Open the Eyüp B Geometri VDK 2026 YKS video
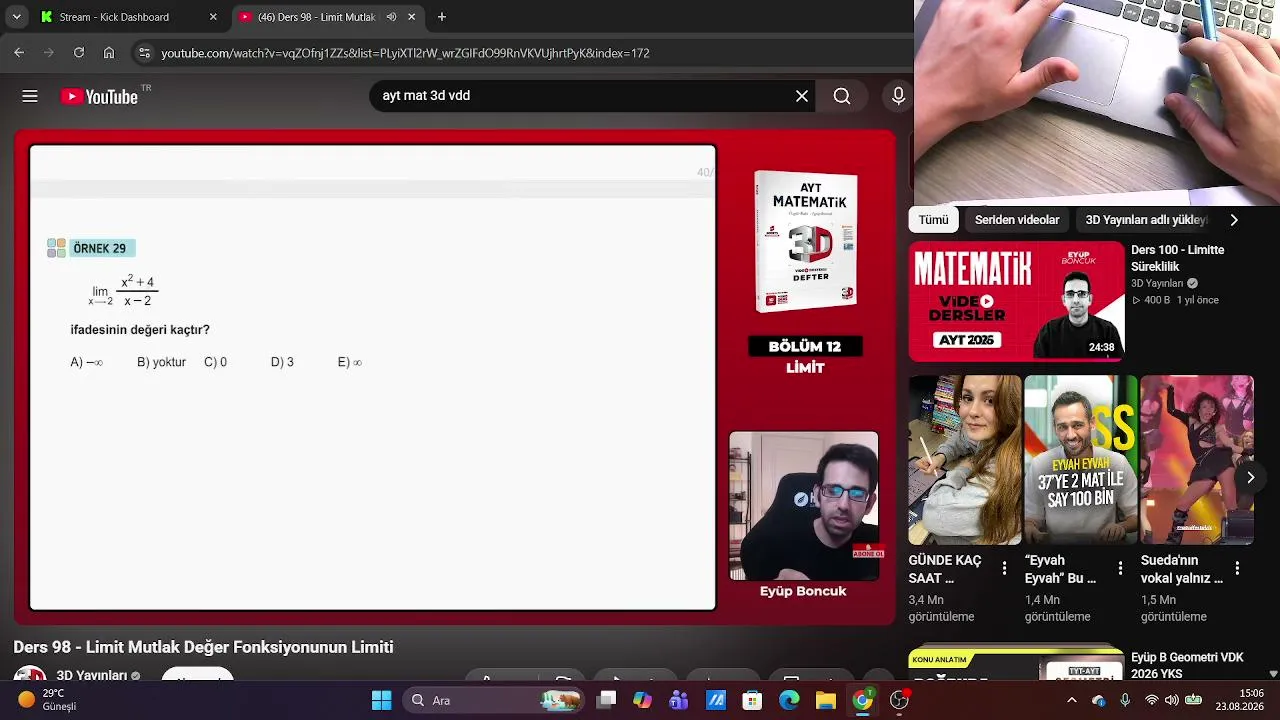Image resolution: width=1280 pixels, height=720 pixels. click(x=1187, y=665)
